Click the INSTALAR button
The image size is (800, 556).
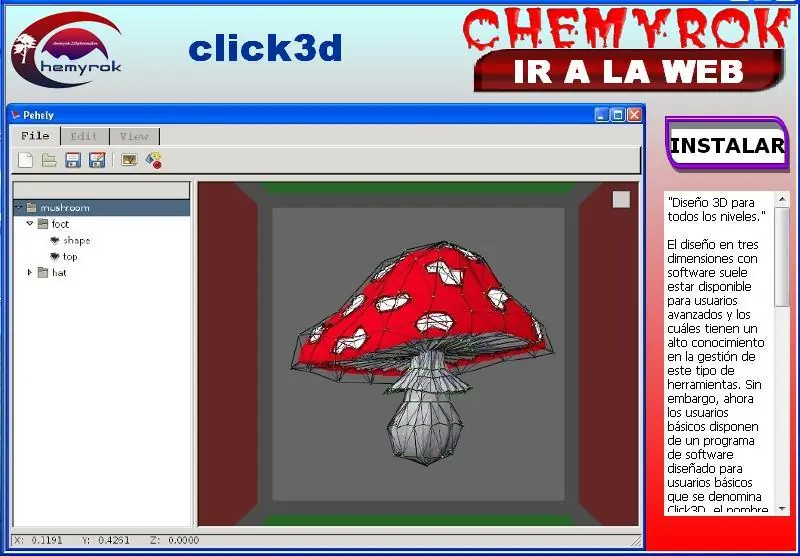tap(727, 144)
